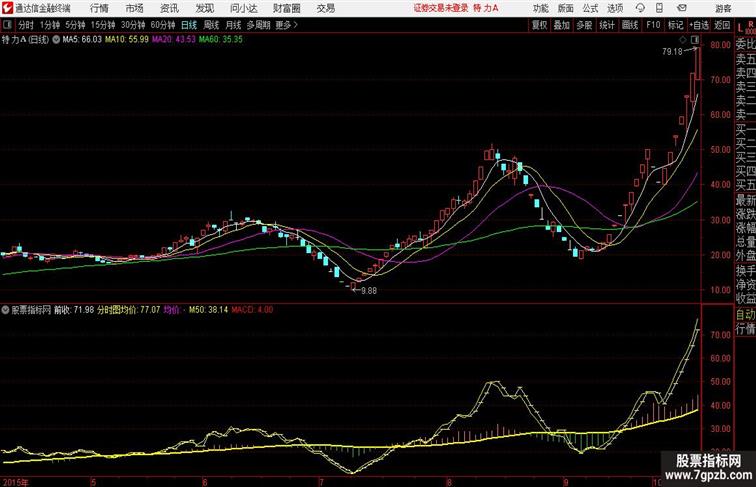Image resolution: width=756 pixels, height=487 pixels.
Task: Click the MA20: 43.53 indicator label
Action: coord(174,40)
